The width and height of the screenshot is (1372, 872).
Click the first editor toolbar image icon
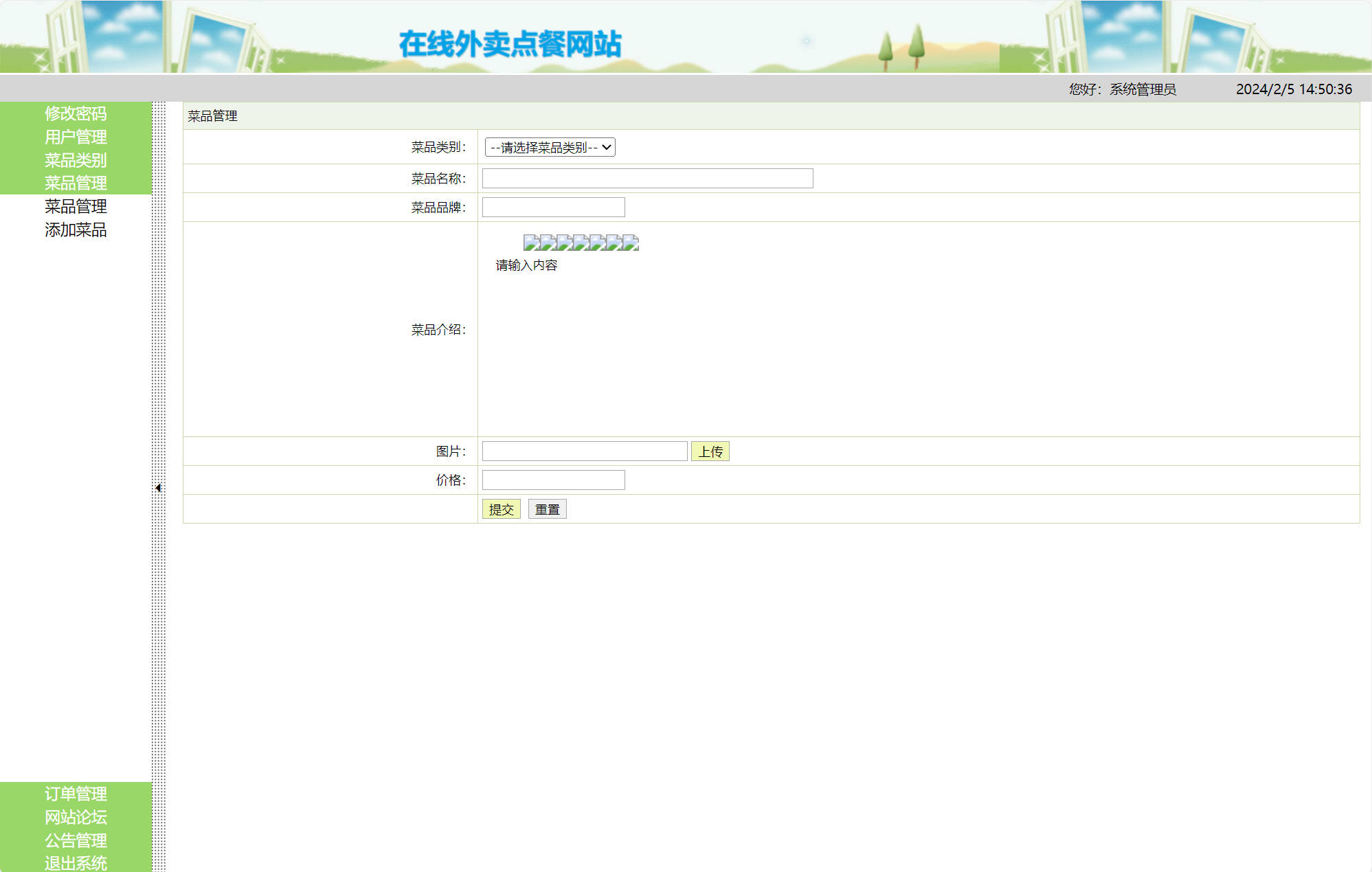pos(531,243)
